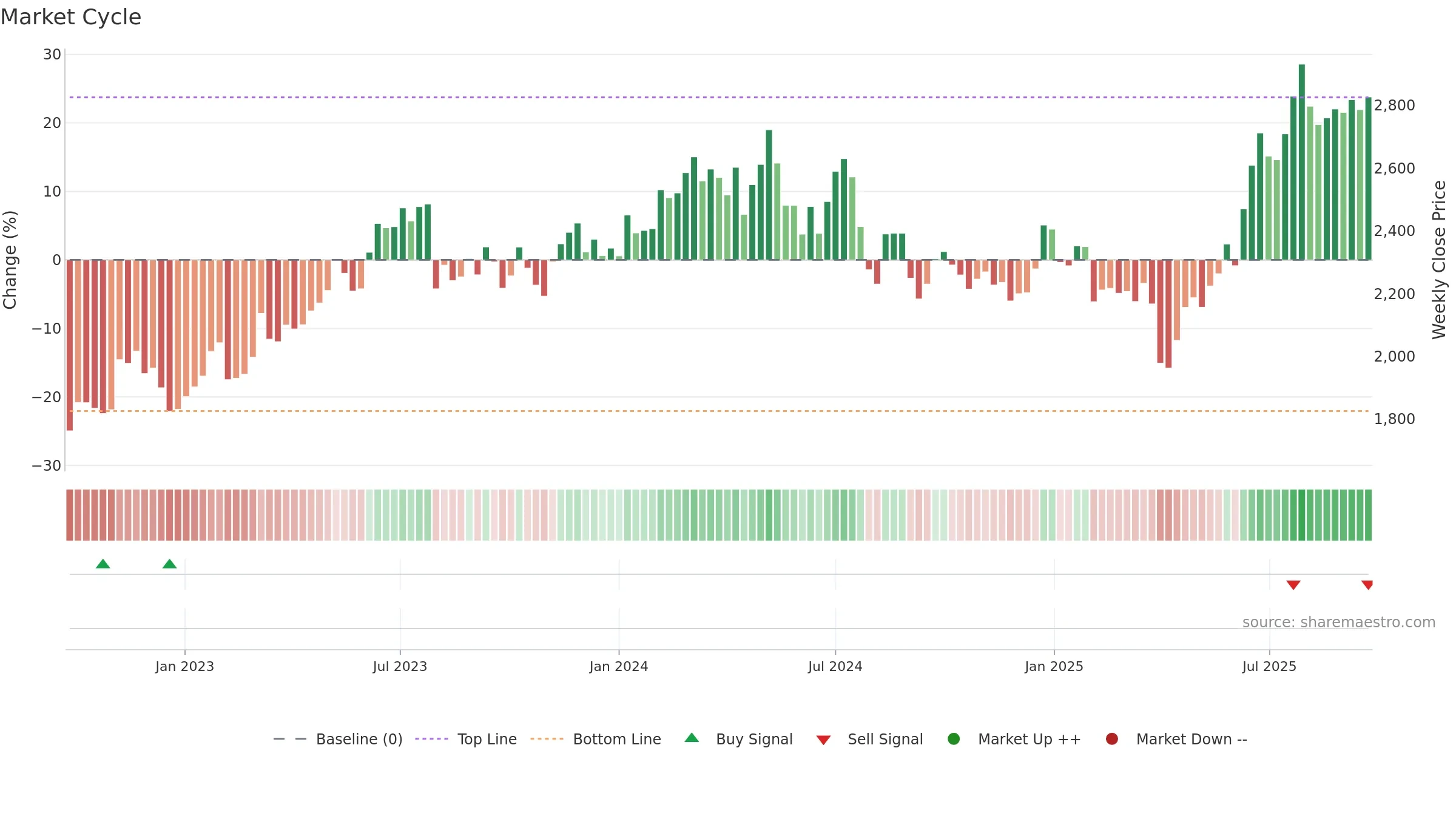Select the sell signal marker just after Jul 2025
The image size is (1456, 819).
[x=1293, y=585]
